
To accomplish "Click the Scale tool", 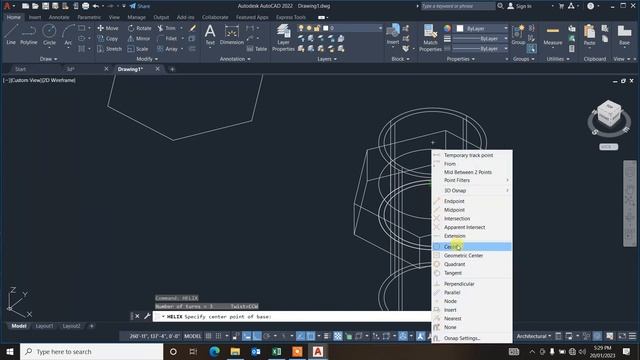I will point(138,49).
